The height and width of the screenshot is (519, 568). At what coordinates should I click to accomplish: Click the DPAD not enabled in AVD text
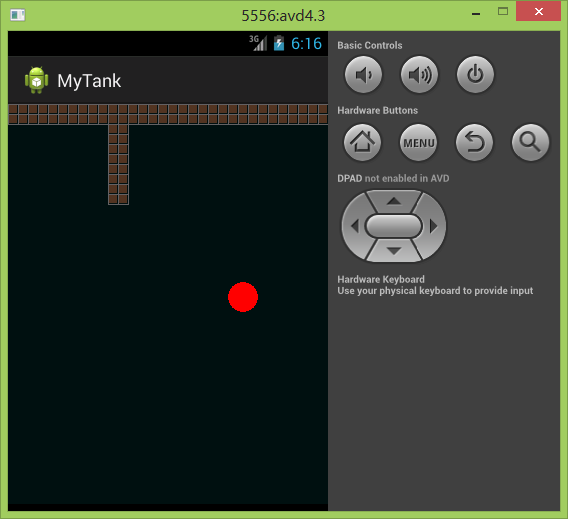[x=393, y=179]
